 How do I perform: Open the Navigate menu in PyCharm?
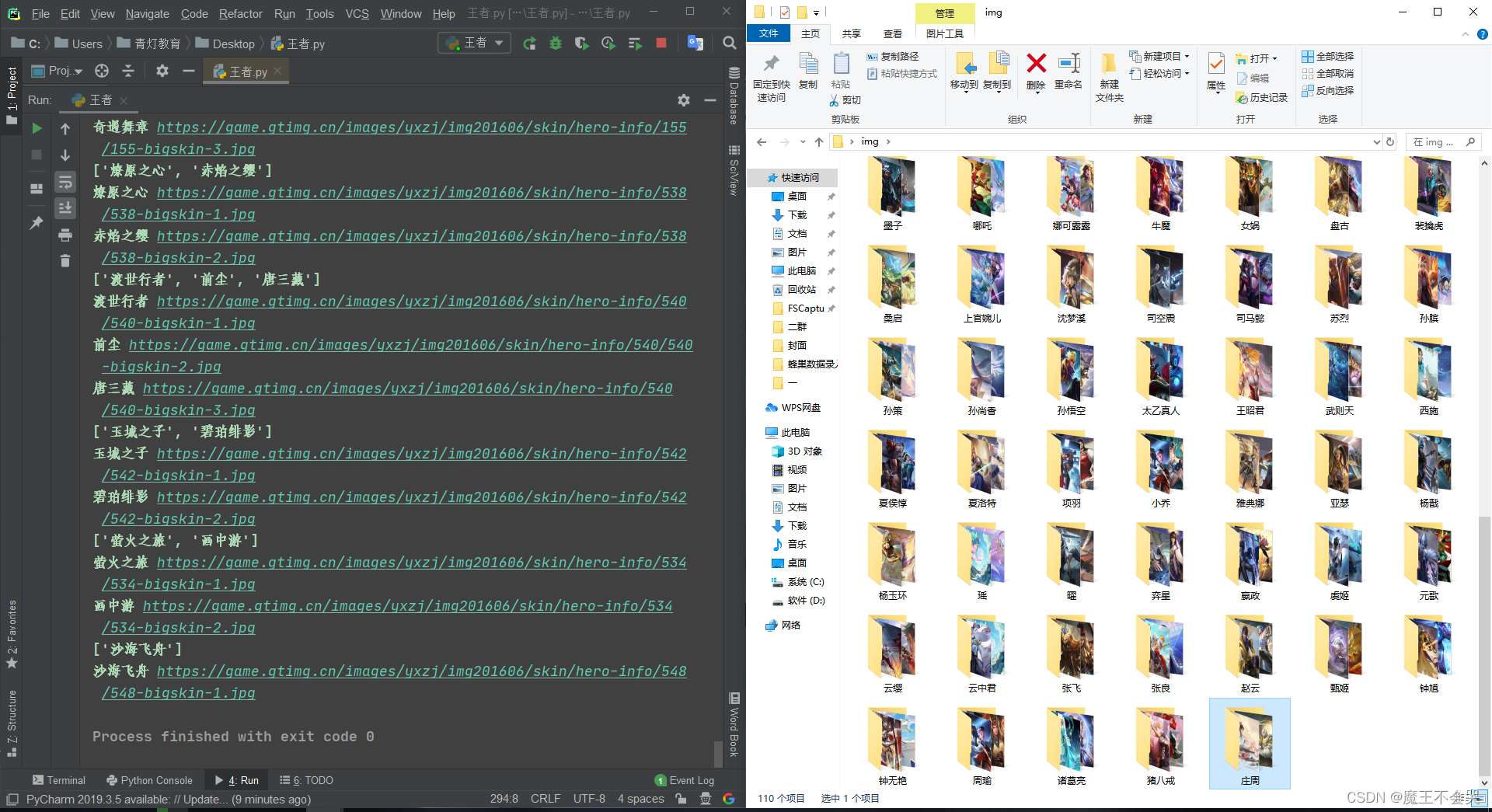148,13
